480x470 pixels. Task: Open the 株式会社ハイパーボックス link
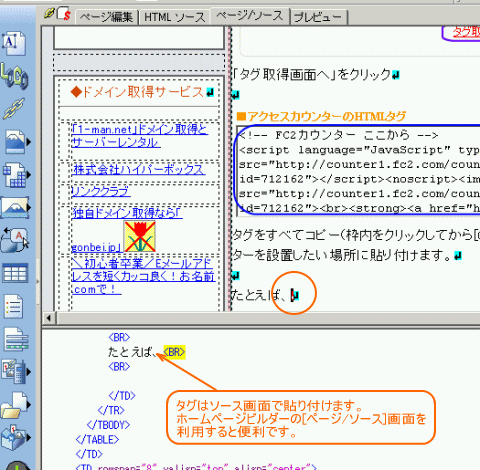138,169
